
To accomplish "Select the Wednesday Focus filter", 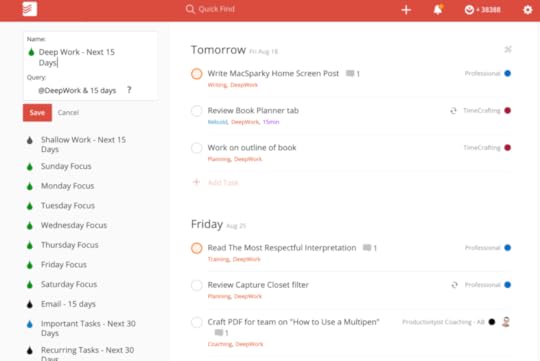I will coord(74,225).
